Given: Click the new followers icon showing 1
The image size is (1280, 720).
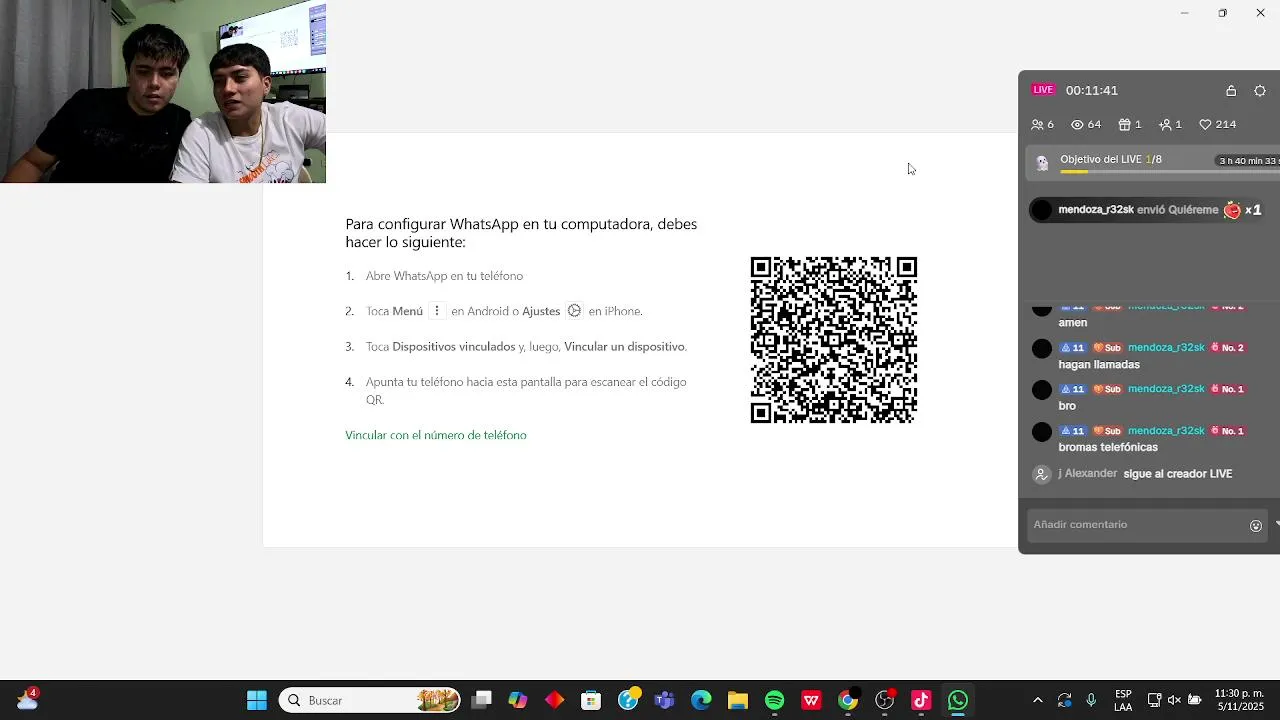Looking at the screenshot, I should (x=1165, y=125).
